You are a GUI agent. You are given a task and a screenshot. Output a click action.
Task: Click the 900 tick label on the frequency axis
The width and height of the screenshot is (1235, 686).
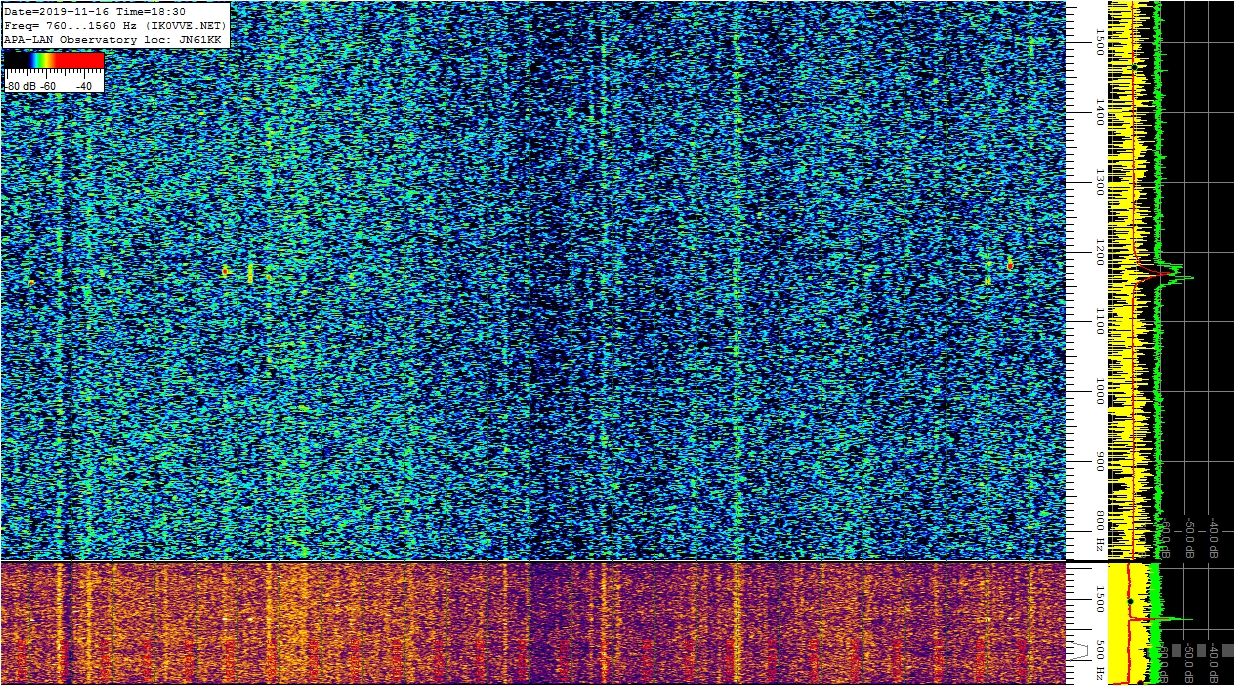[x=1098, y=461]
